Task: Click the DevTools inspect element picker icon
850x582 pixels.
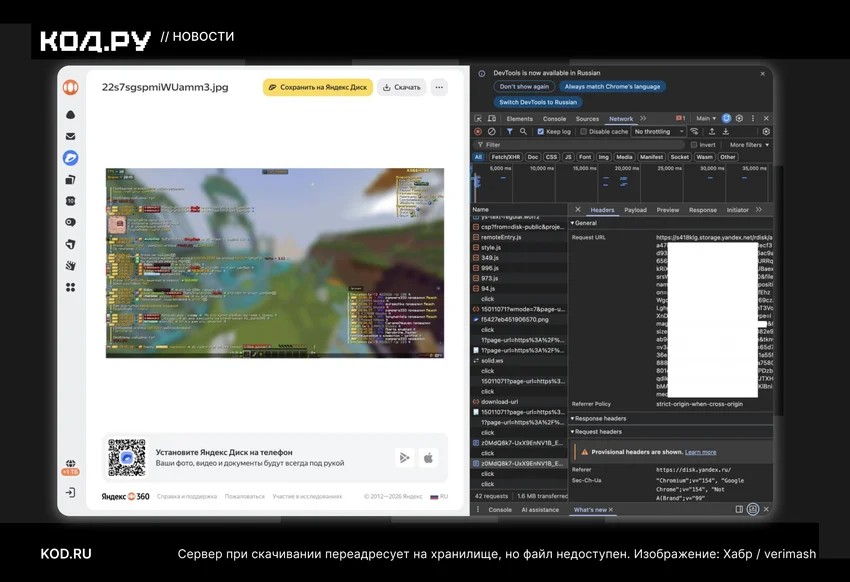Action: pyautogui.click(x=478, y=118)
